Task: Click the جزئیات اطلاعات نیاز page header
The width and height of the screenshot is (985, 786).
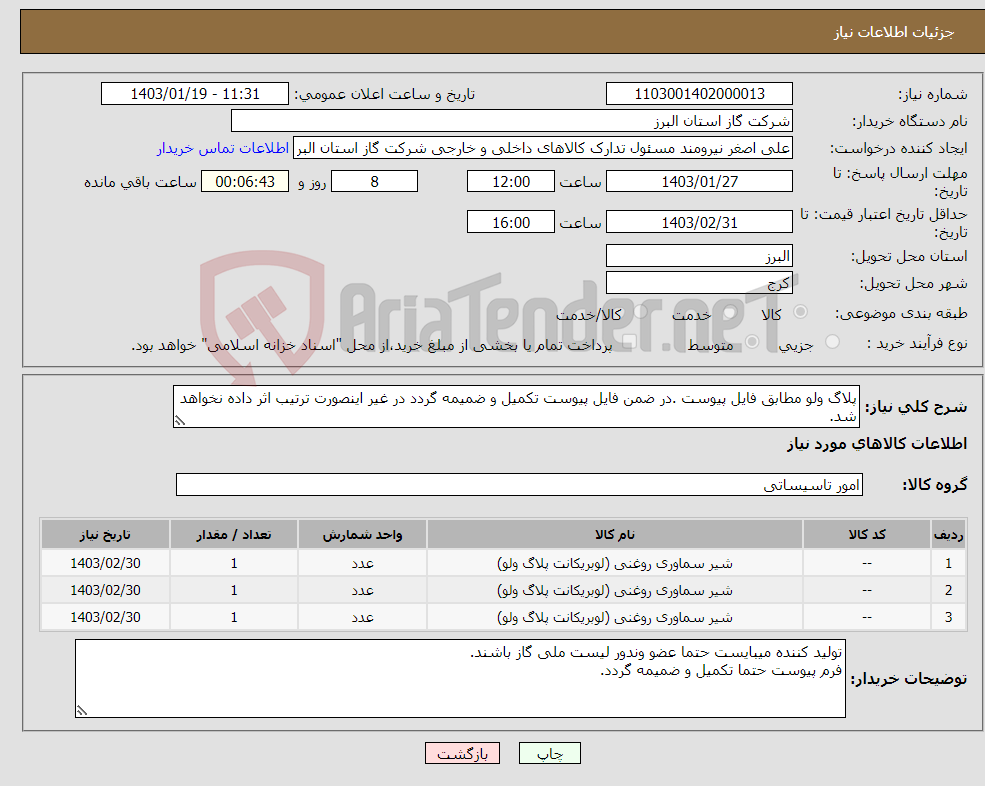Action: (x=893, y=32)
